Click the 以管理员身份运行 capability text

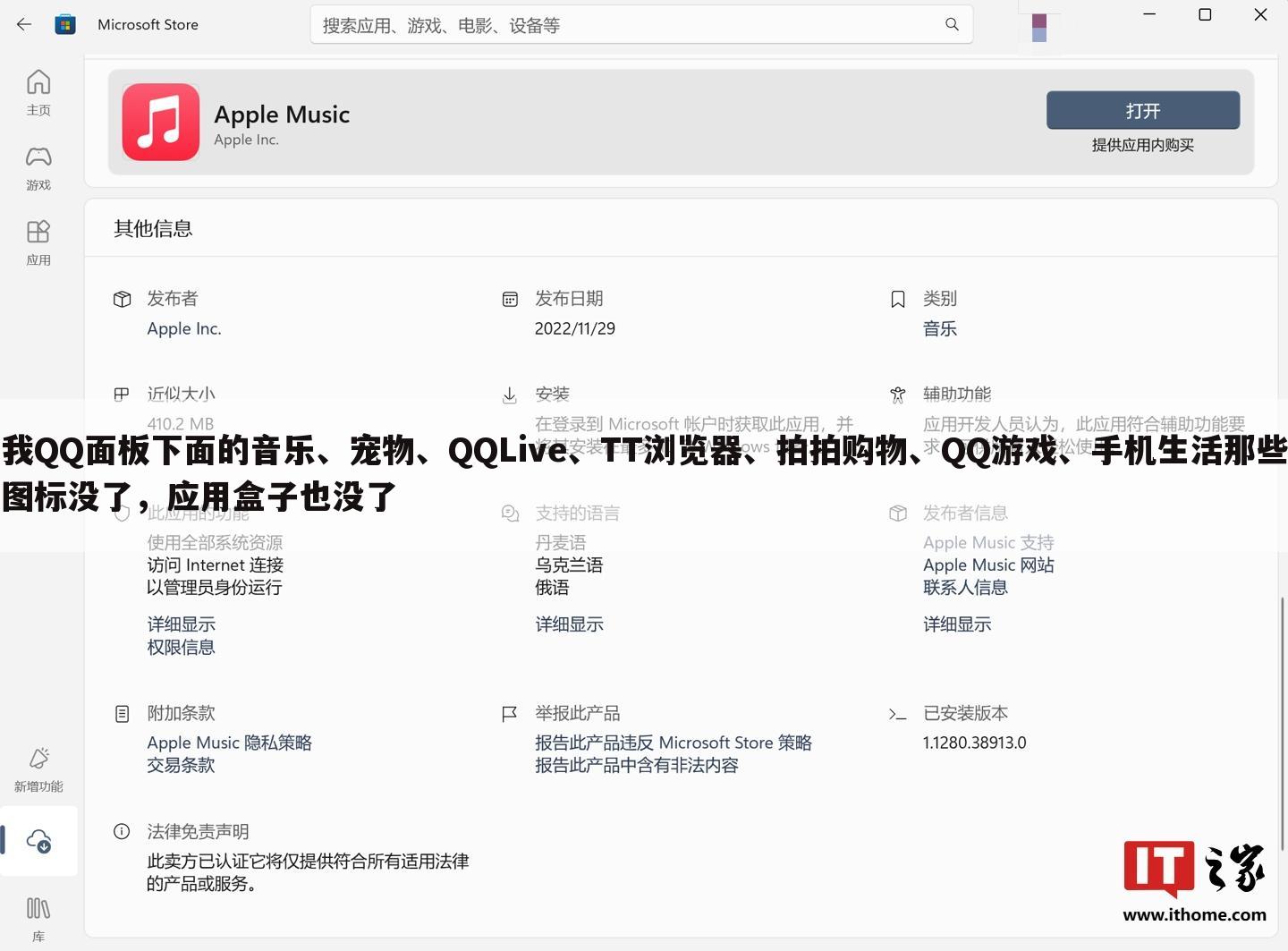215,588
